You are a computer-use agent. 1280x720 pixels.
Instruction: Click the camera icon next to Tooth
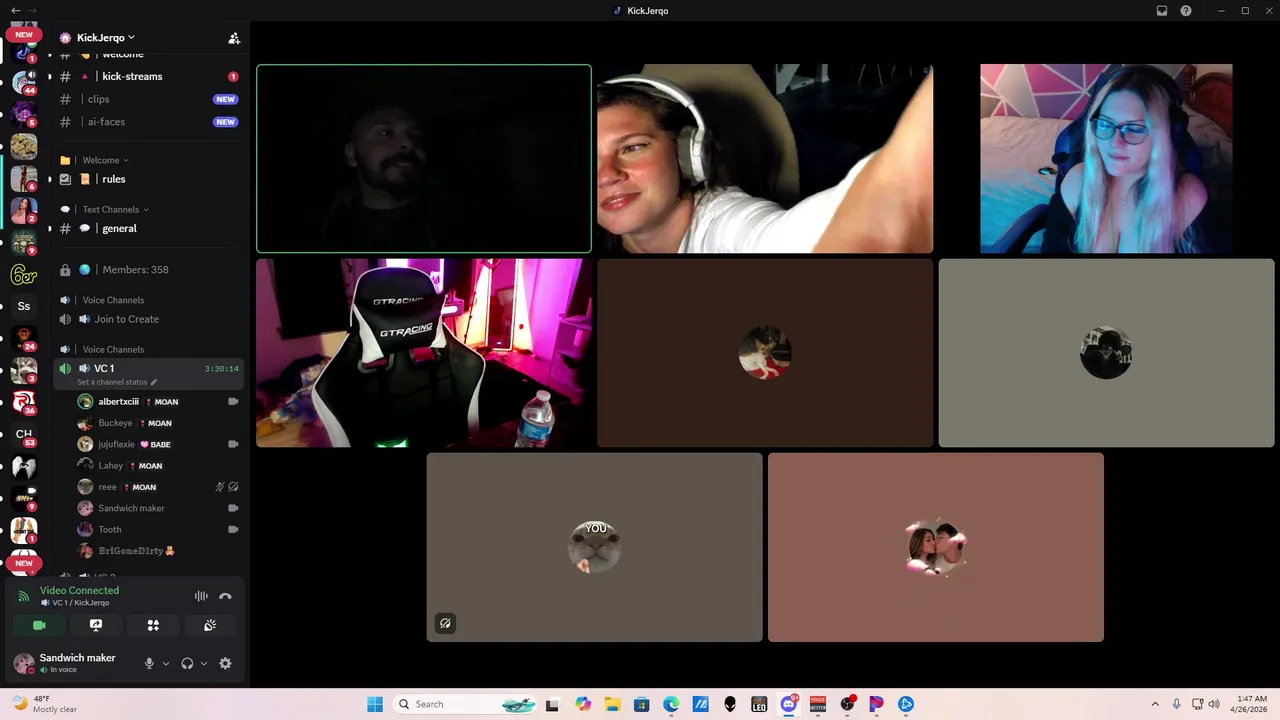click(233, 529)
